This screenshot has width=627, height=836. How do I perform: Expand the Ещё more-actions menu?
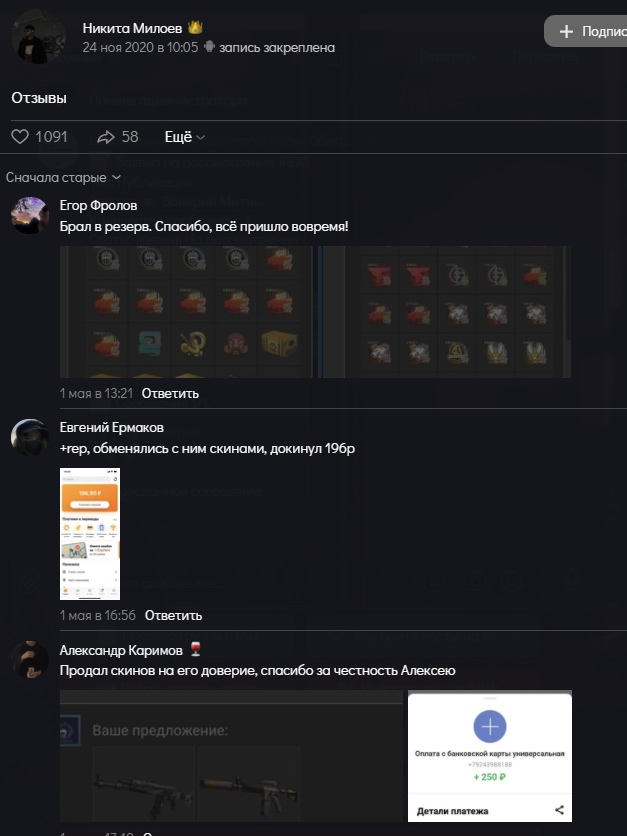click(184, 137)
